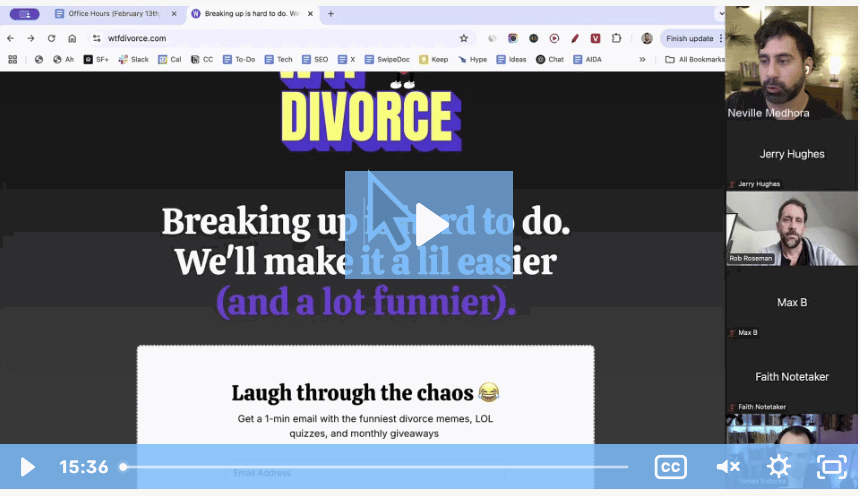The width and height of the screenshot is (860, 496).
Task: Close the Breaking up is hard tab
Action: tap(310, 14)
